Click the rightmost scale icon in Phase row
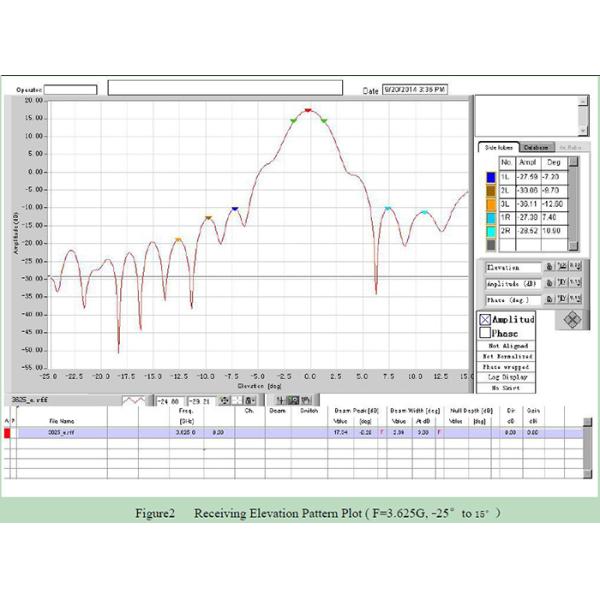Image resolution: width=600 pixels, height=600 pixels. point(575,299)
